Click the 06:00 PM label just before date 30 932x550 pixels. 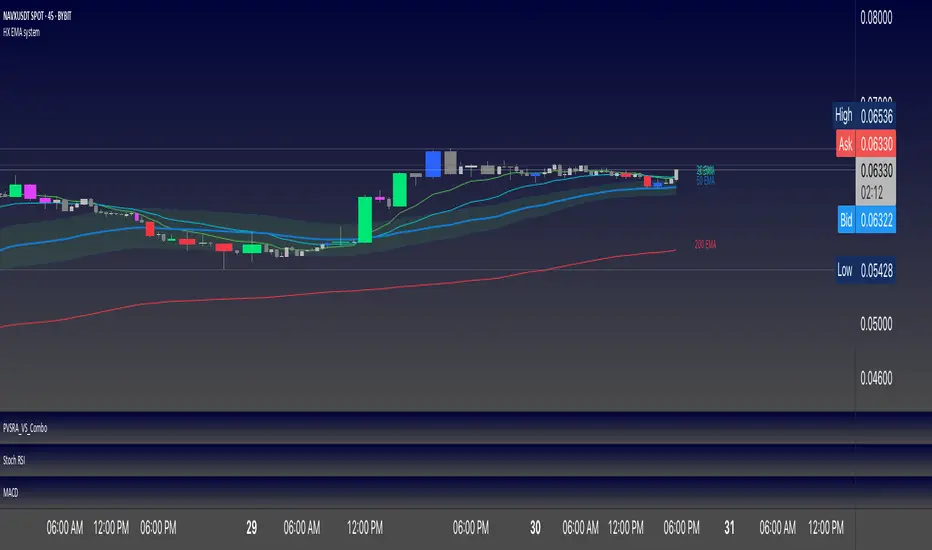(471, 527)
